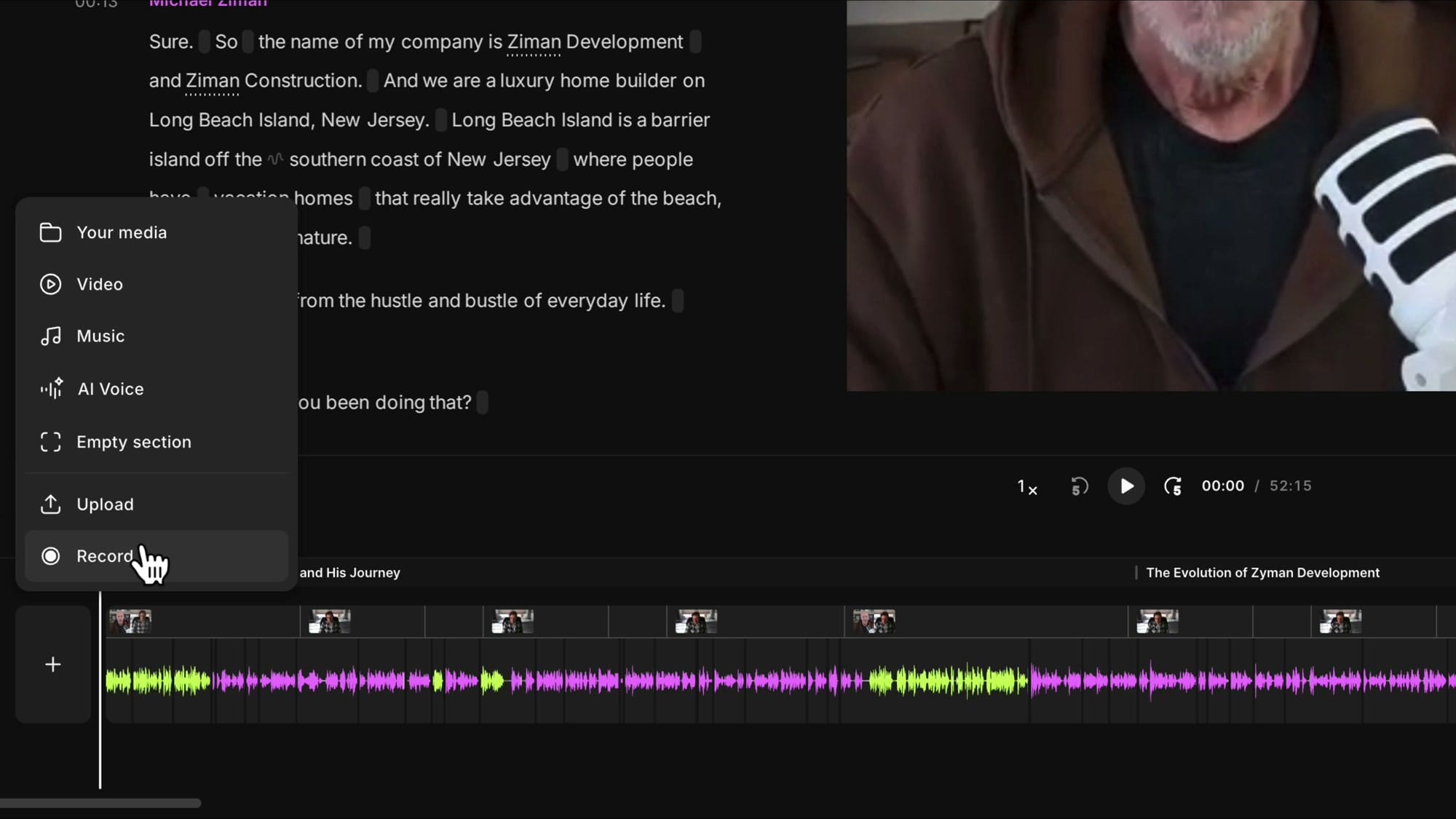
Task: Select the Video insert icon
Action: point(50,284)
